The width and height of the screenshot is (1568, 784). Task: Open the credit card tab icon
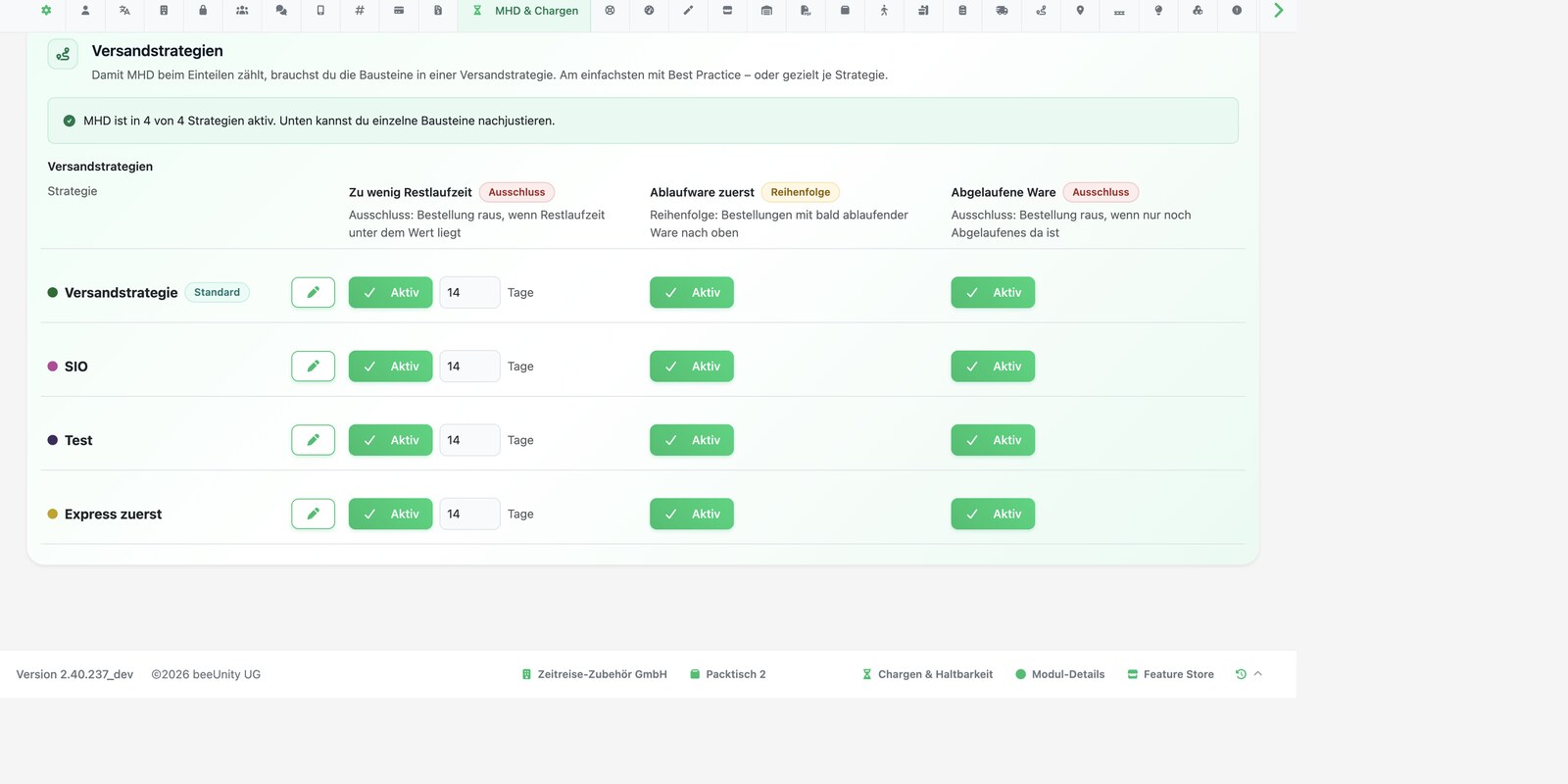[399, 11]
